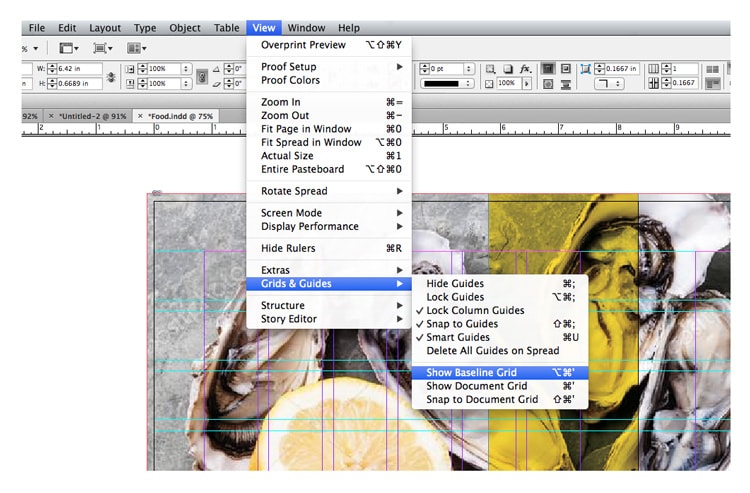Expand the Extras submenu
The height and width of the screenshot is (493, 750).
pyautogui.click(x=329, y=270)
